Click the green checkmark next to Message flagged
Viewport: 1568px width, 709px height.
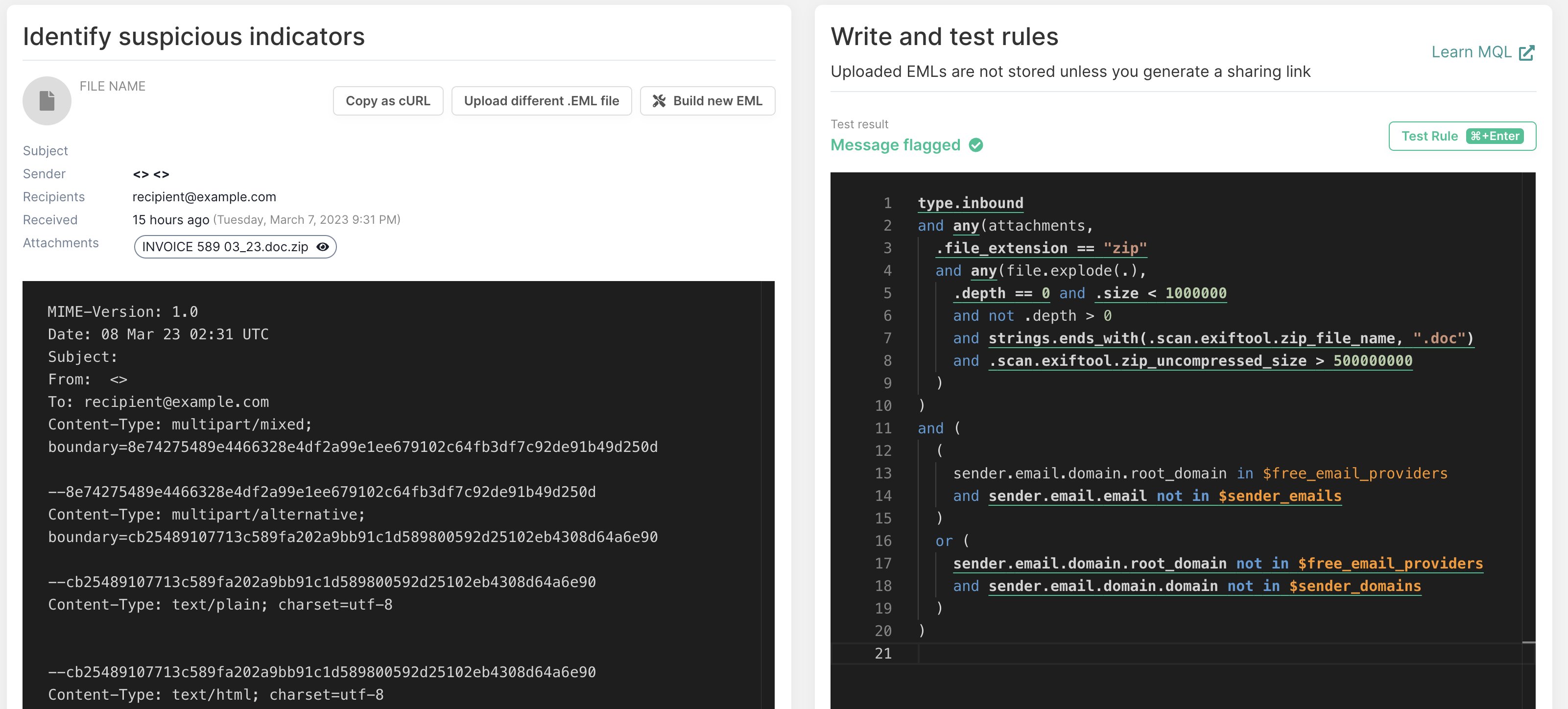(976, 145)
